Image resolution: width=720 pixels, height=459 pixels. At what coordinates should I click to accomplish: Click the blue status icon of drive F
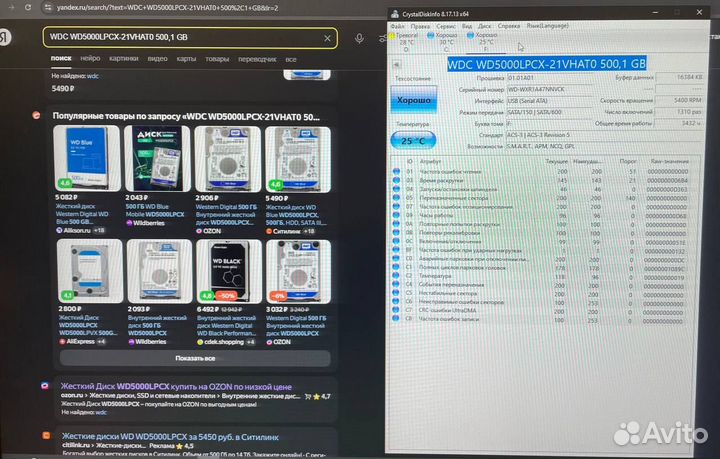(x=470, y=35)
